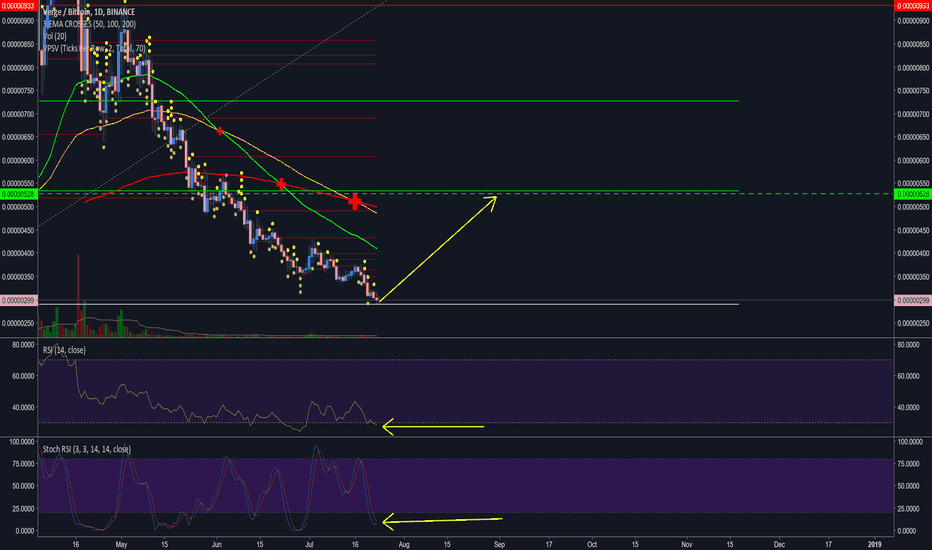Select the Vol (20) indicator label

(x=55, y=36)
